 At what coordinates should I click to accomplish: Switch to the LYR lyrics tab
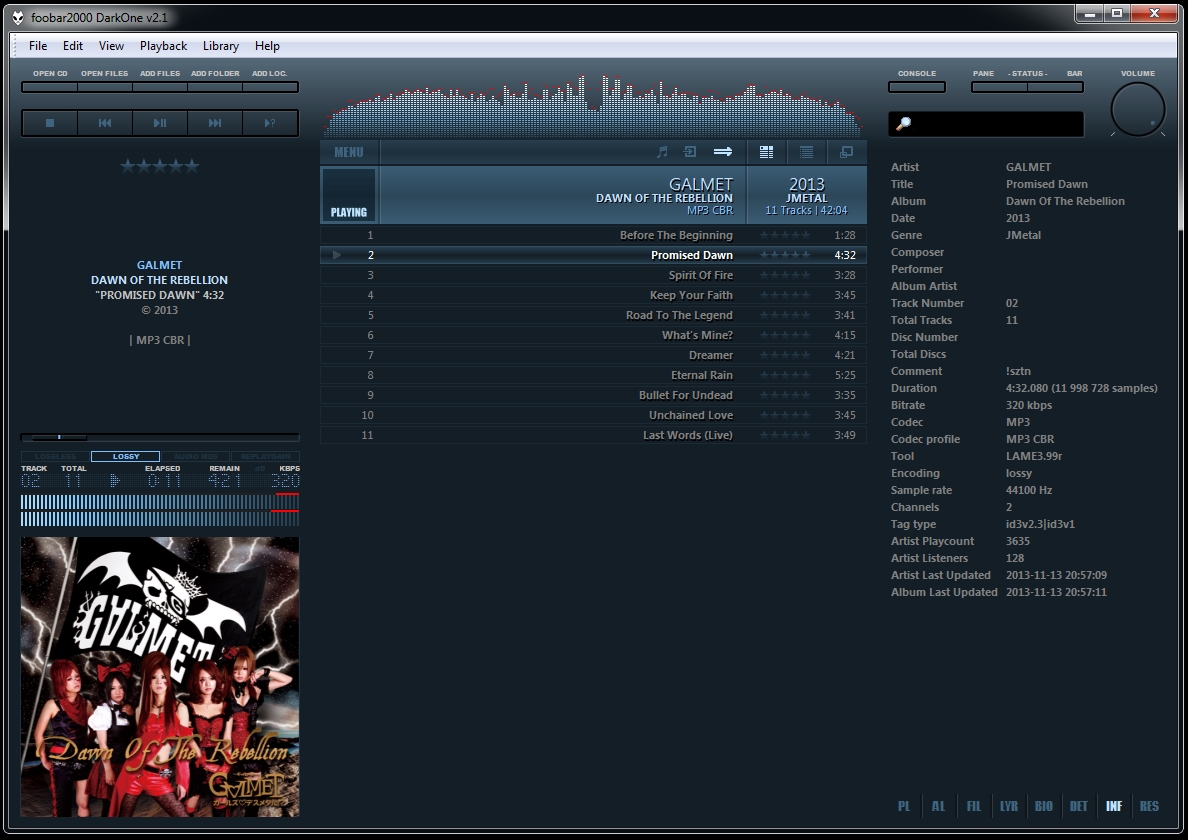[x=1008, y=806]
